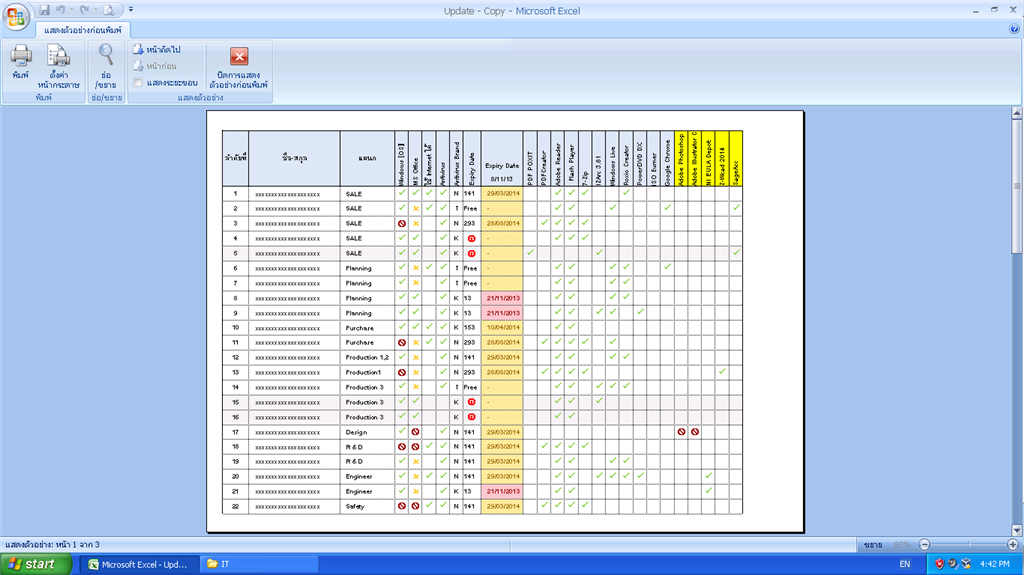Image resolution: width=1024 pixels, height=575 pixels.
Task: Enable the แสดงระยะขอบ show margins checkbox
Action: (138, 82)
